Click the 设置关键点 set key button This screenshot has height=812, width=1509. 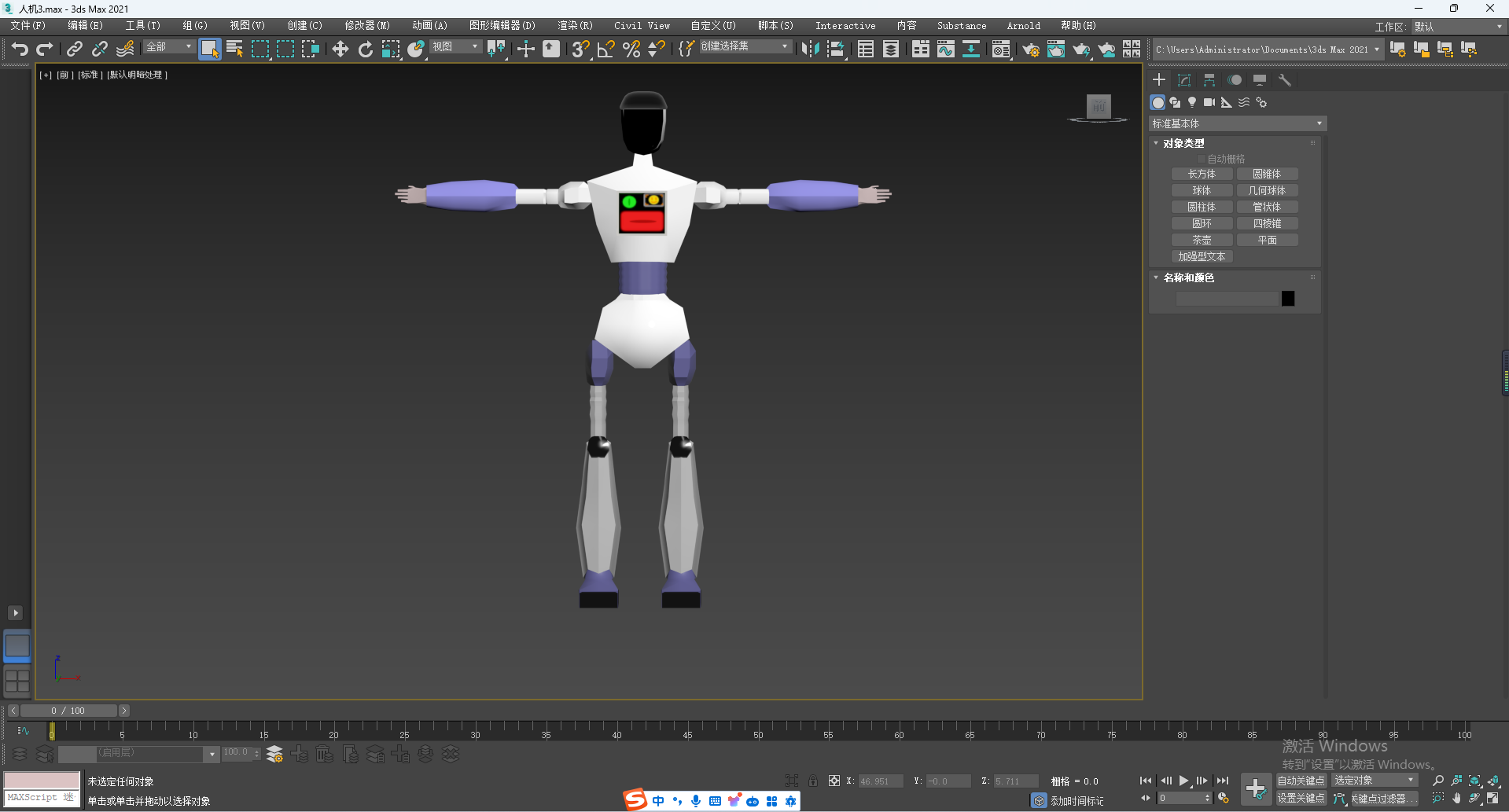[1301, 798]
